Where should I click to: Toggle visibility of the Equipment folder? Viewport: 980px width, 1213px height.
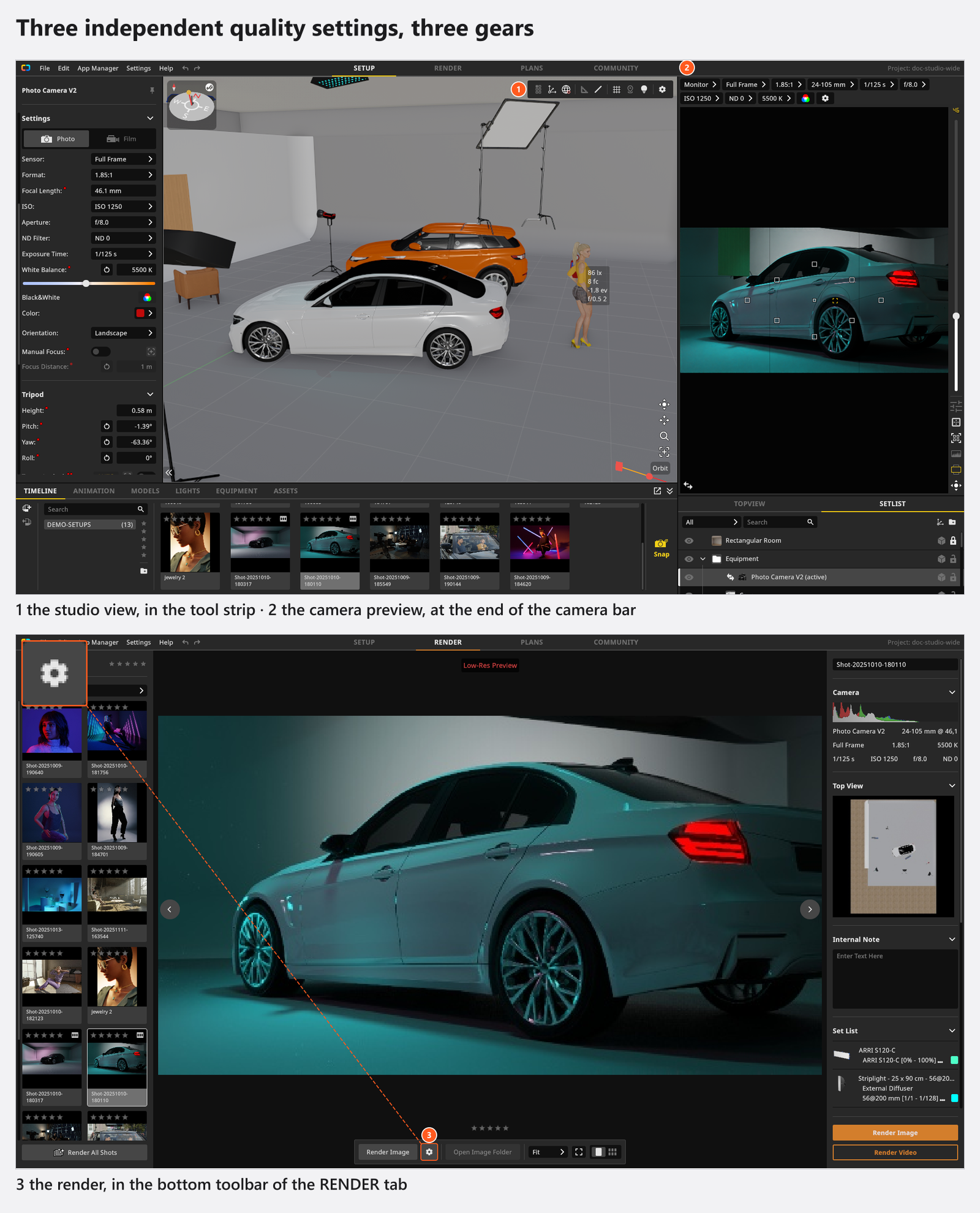689,559
